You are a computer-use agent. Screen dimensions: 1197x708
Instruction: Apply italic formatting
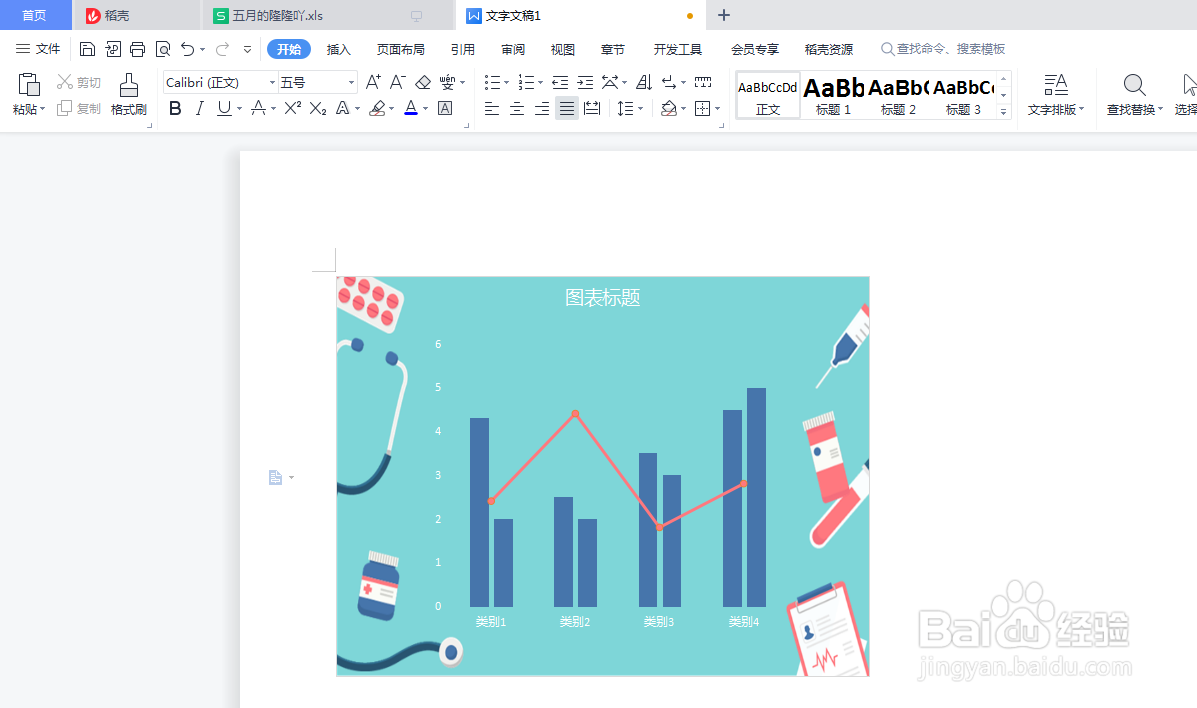(x=199, y=108)
